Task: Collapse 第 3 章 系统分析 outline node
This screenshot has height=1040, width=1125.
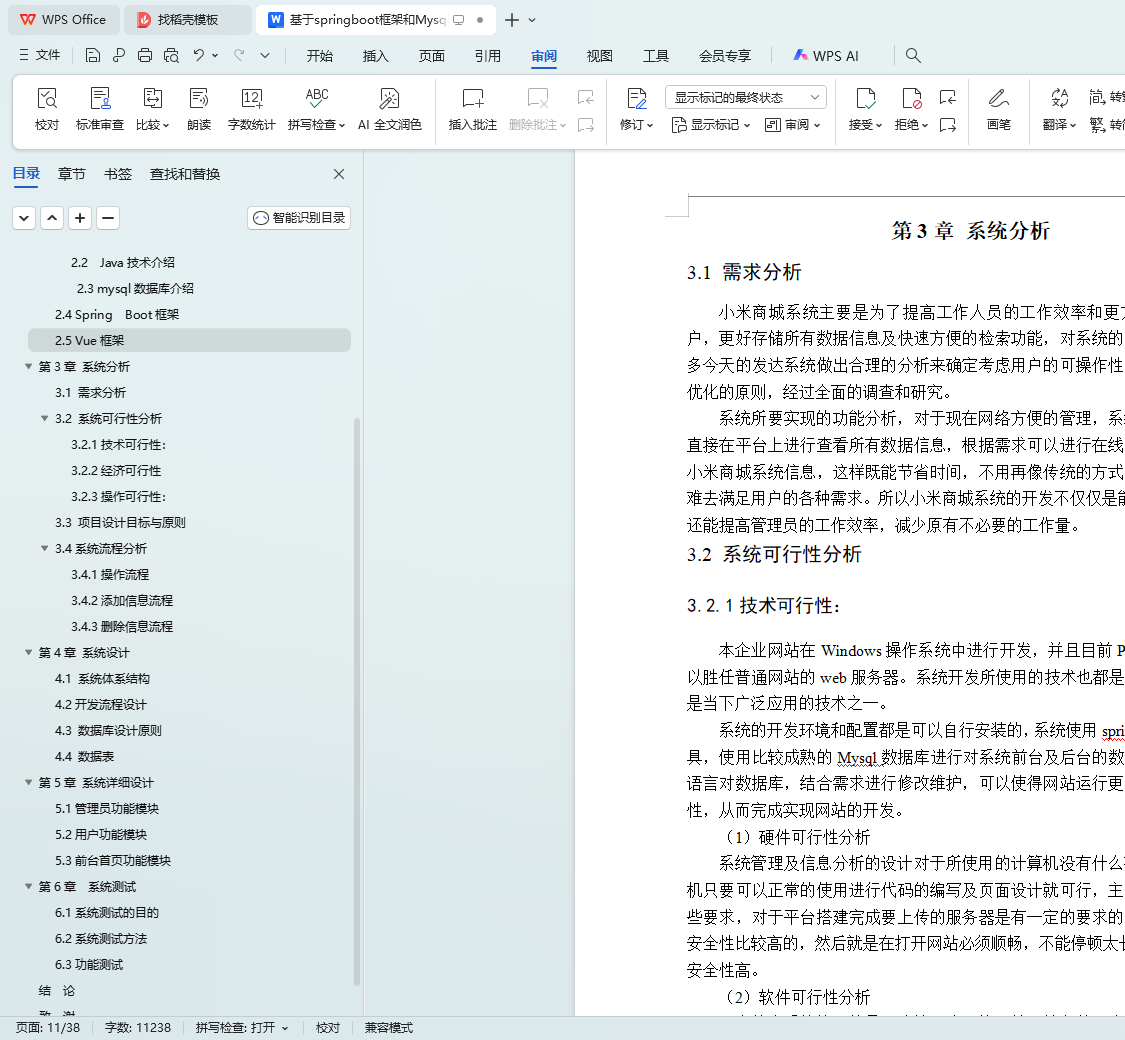Action: pyautogui.click(x=29, y=367)
